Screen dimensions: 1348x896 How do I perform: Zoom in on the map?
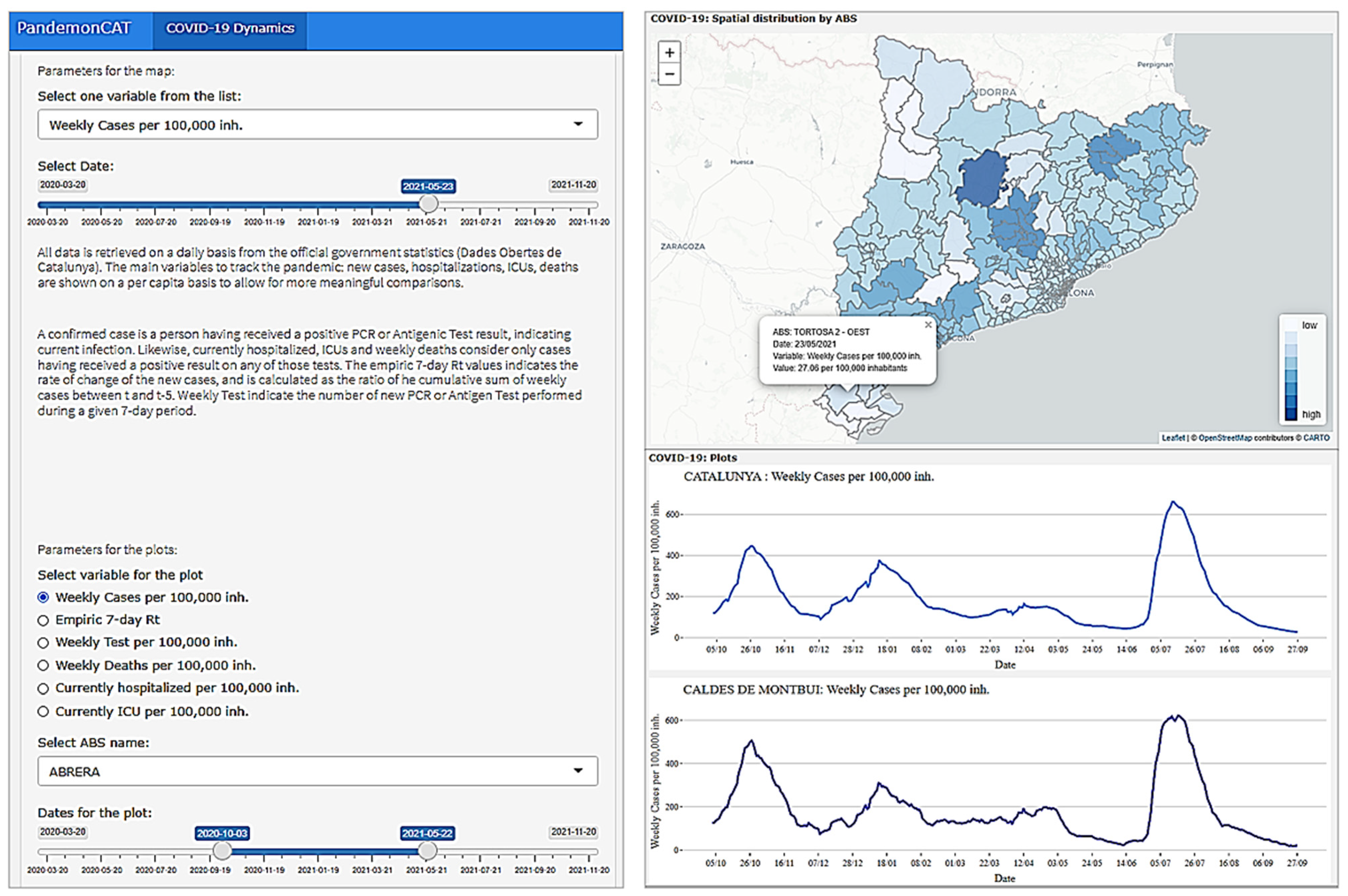pyautogui.click(x=669, y=52)
